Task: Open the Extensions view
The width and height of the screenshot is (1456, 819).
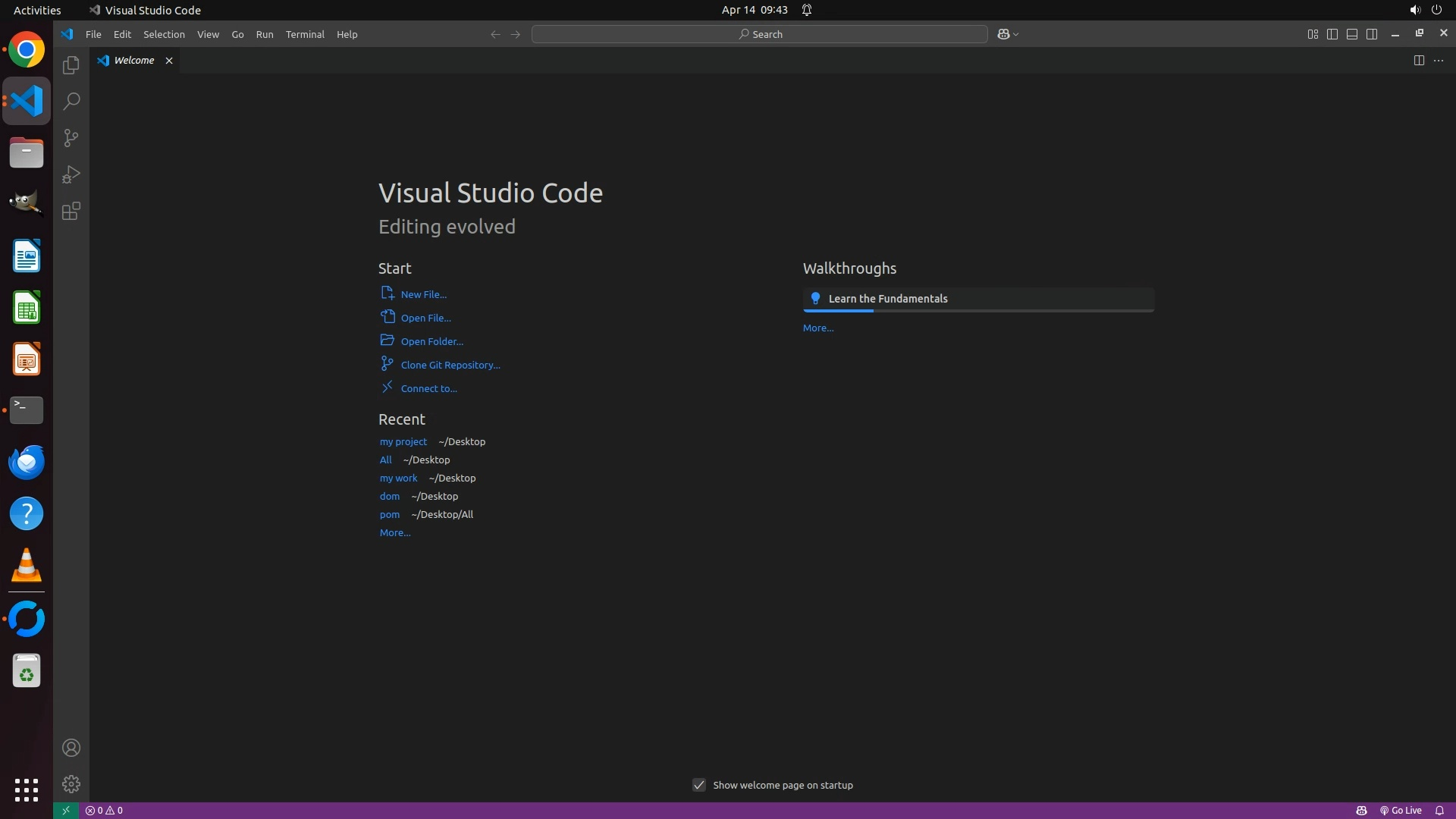Action: click(71, 211)
